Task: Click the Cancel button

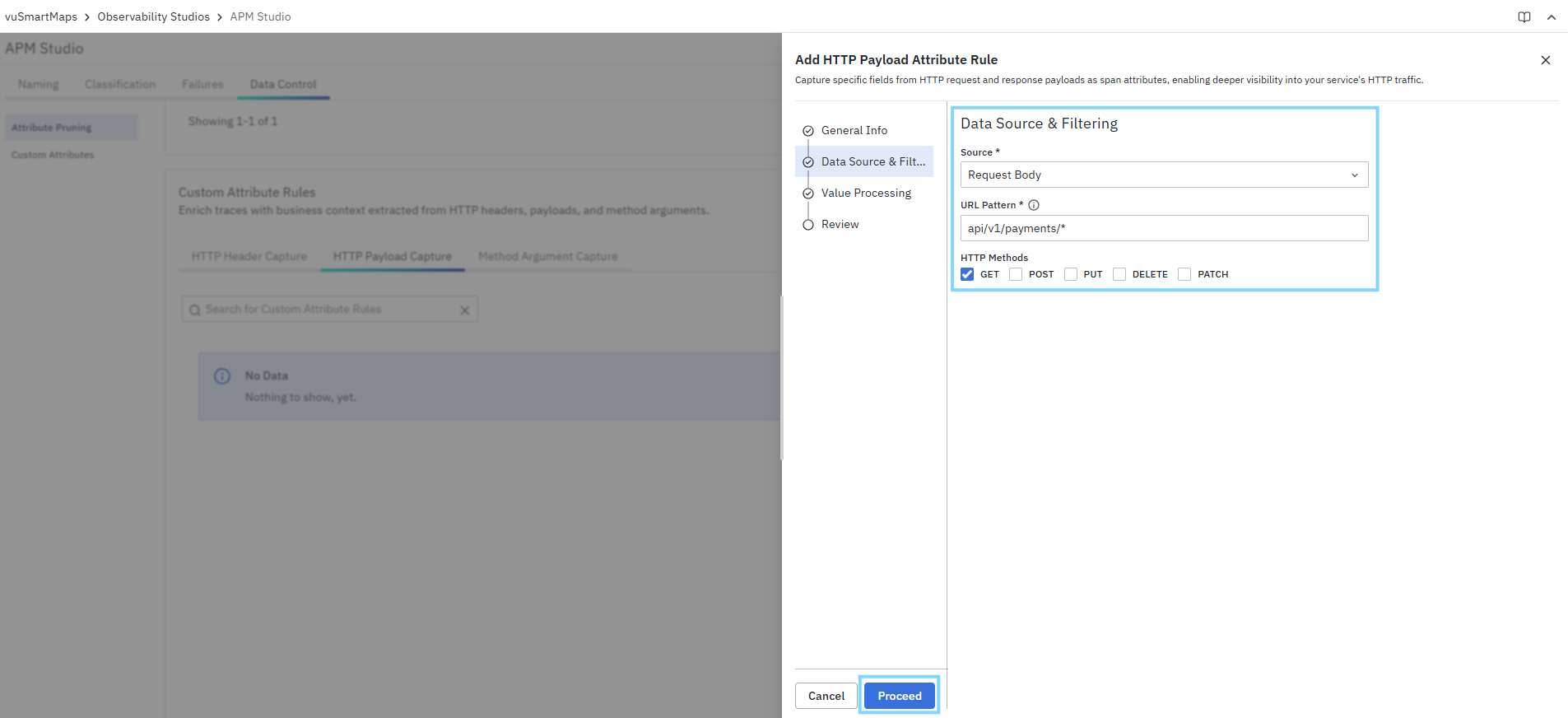Action: click(826, 696)
